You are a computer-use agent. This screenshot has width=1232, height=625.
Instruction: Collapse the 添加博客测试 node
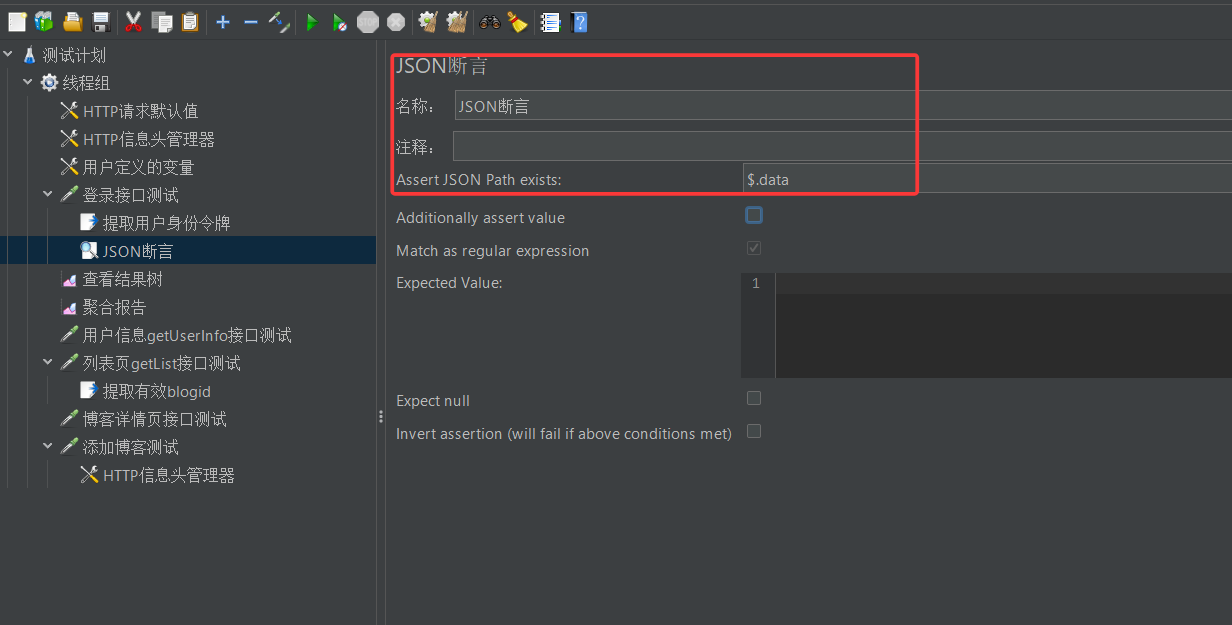(x=48, y=446)
